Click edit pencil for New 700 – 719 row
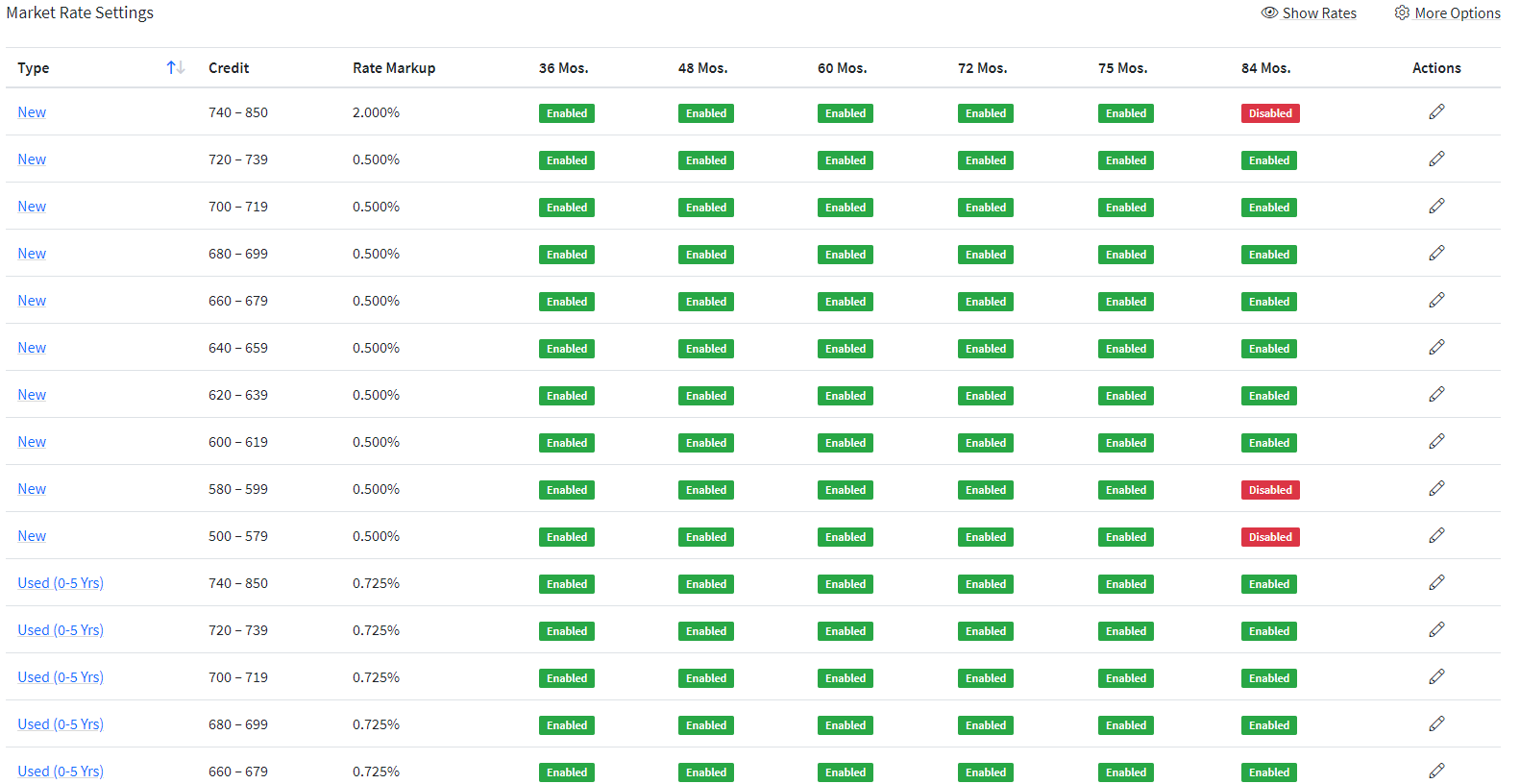 click(x=1436, y=207)
